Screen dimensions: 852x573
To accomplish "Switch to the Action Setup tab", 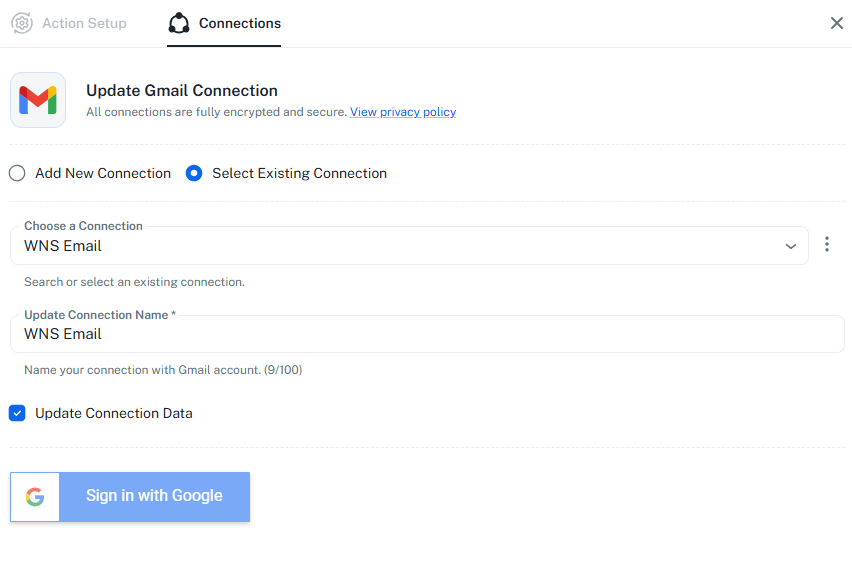I will pyautogui.click(x=84, y=23).
